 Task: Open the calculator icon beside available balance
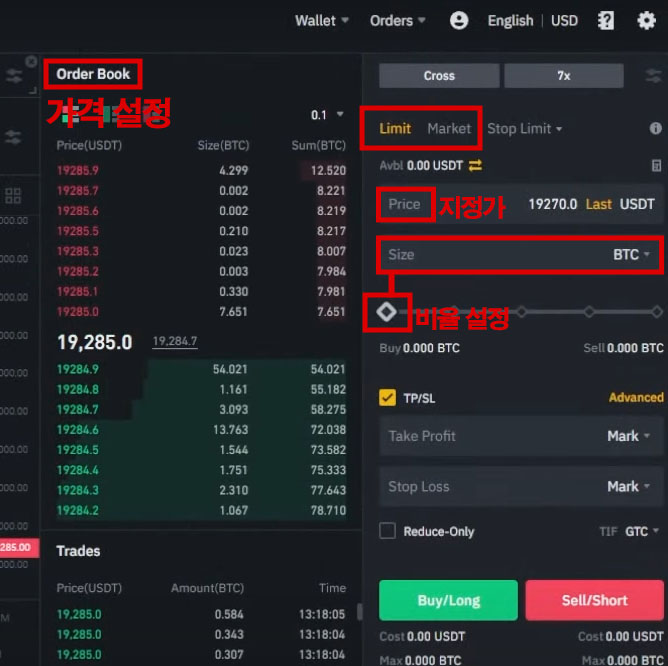656,165
